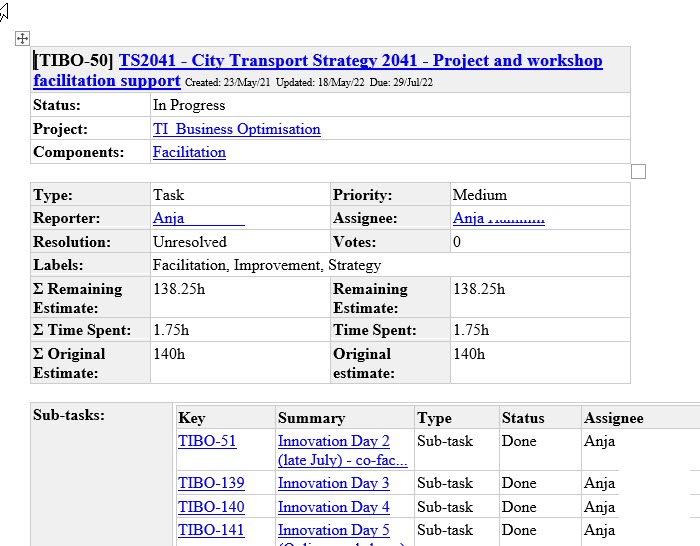This screenshot has height=546, width=700.
Task: Click 'Done' status in TIBO-51 row
Action: [x=519, y=441]
